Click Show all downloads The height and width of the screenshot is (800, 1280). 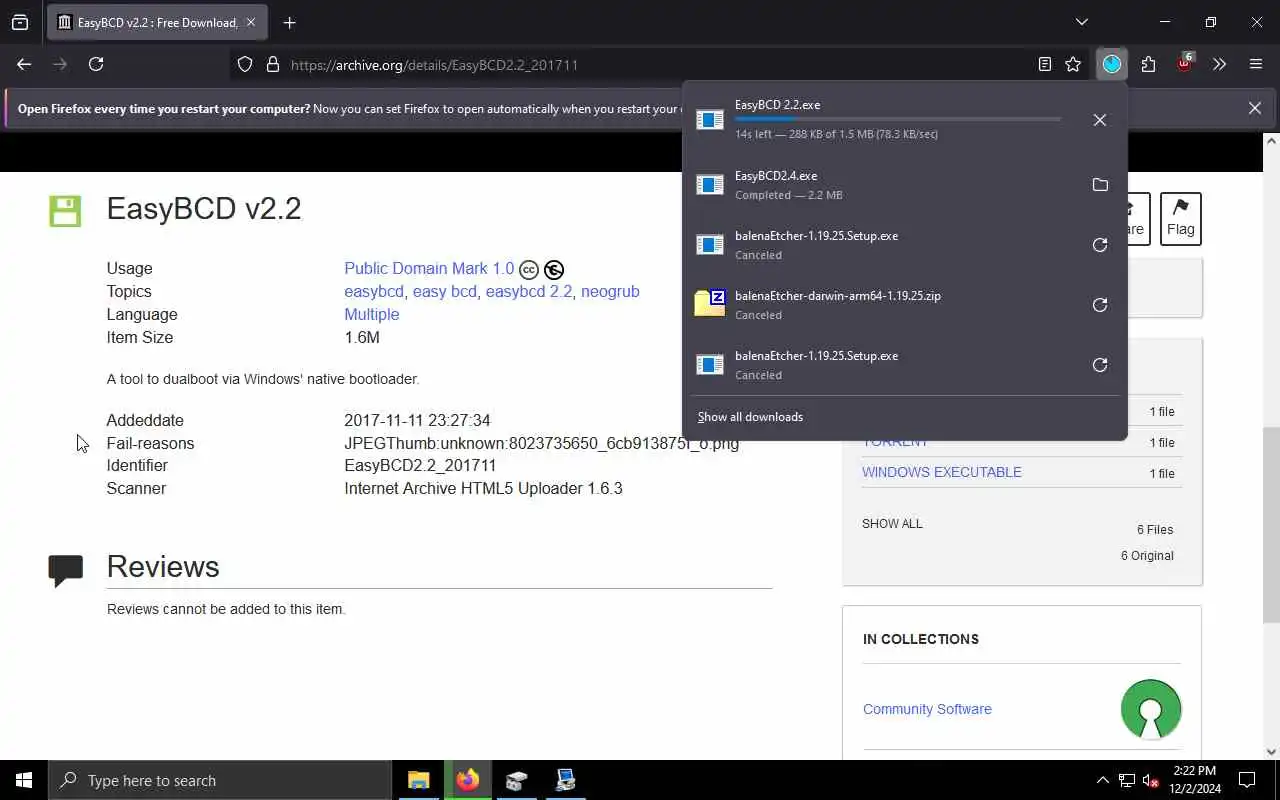pyautogui.click(x=750, y=417)
